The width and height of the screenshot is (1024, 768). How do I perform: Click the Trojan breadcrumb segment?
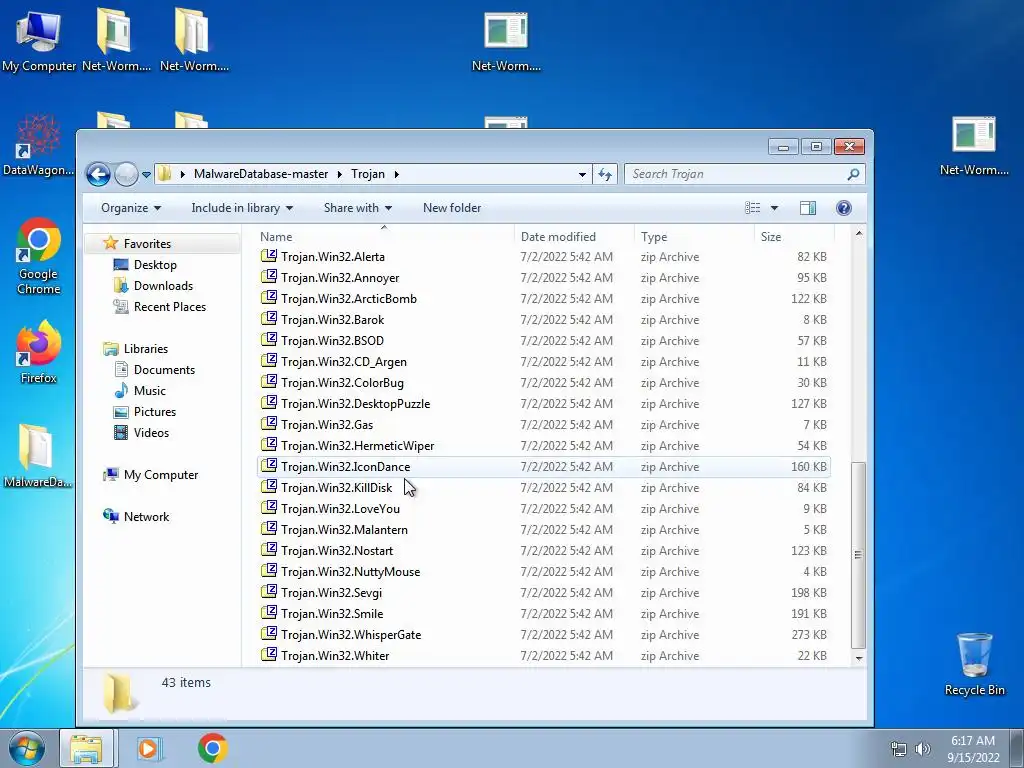tap(368, 174)
